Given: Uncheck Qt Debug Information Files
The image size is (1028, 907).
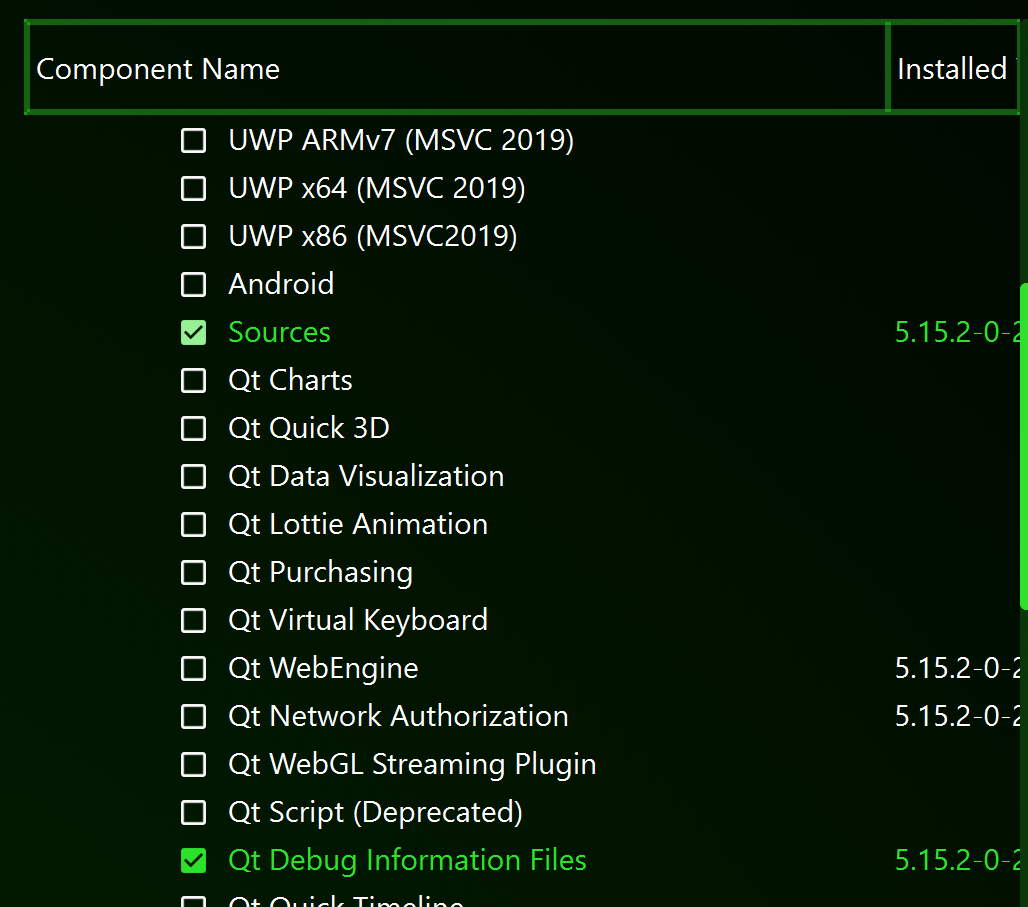Looking at the screenshot, I should (193, 860).
